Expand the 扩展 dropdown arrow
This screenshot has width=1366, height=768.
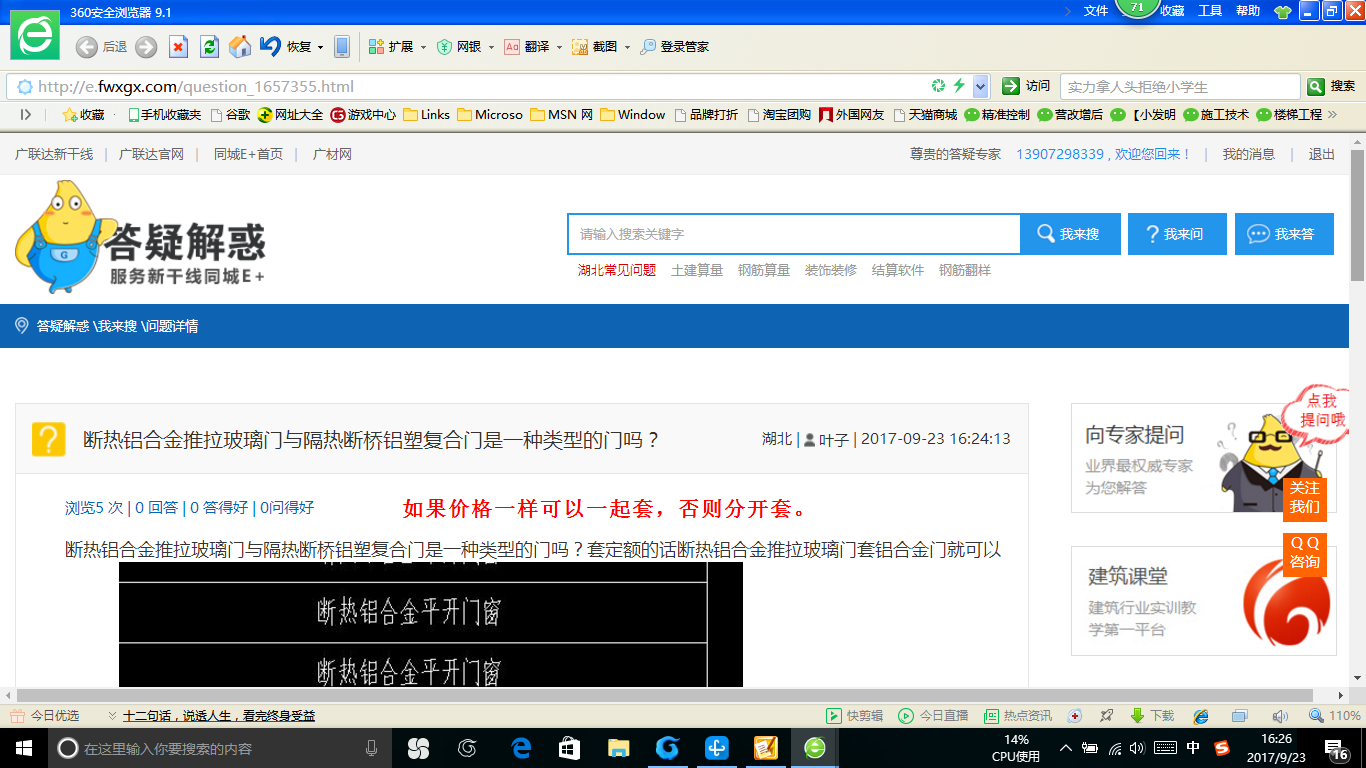tap(423, 47)
